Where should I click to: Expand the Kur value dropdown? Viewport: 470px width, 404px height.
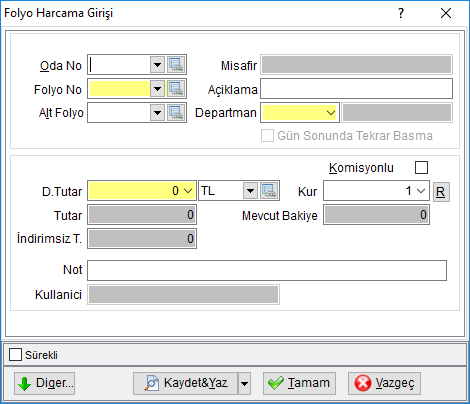[x=421, y=191]
